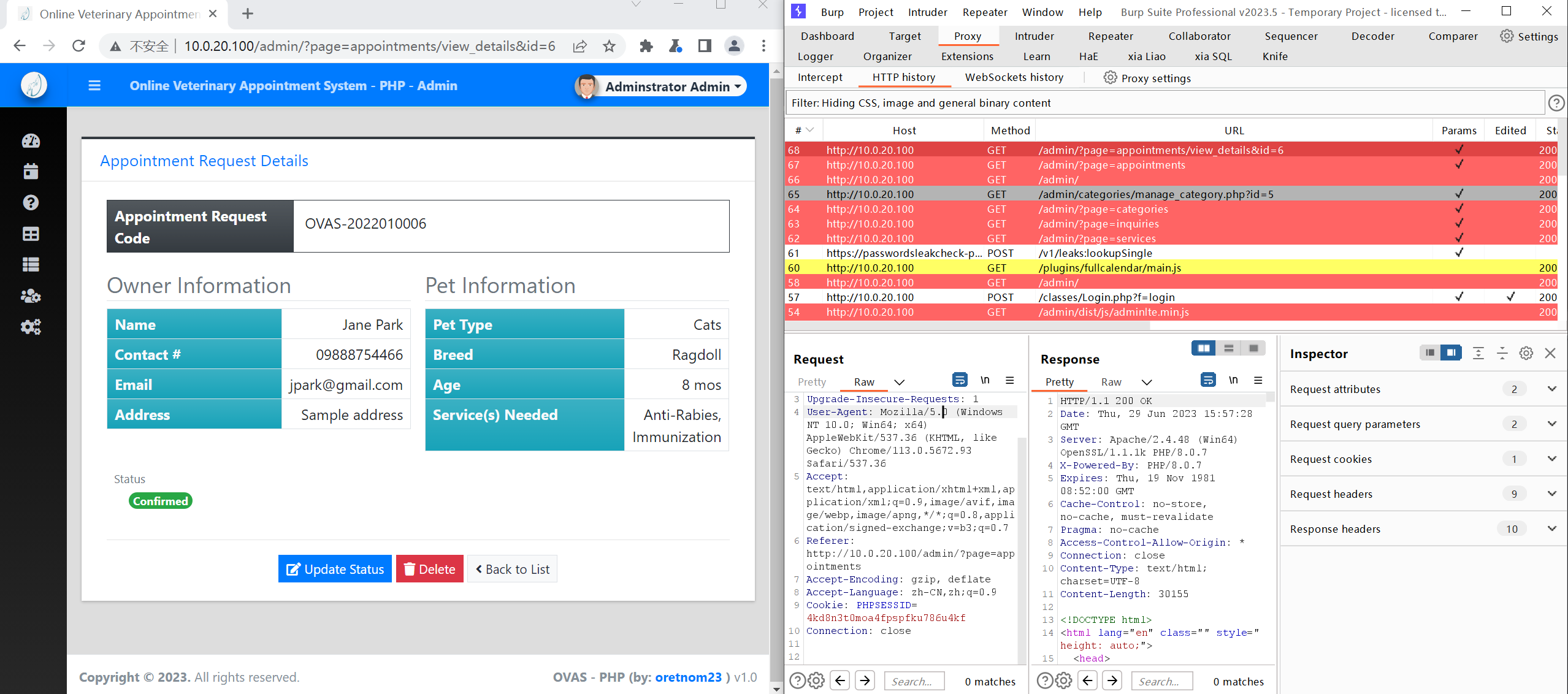Click the filter bar in HTTP history
This screenshot has height=694, width=1568.
tap(1165, 103)
